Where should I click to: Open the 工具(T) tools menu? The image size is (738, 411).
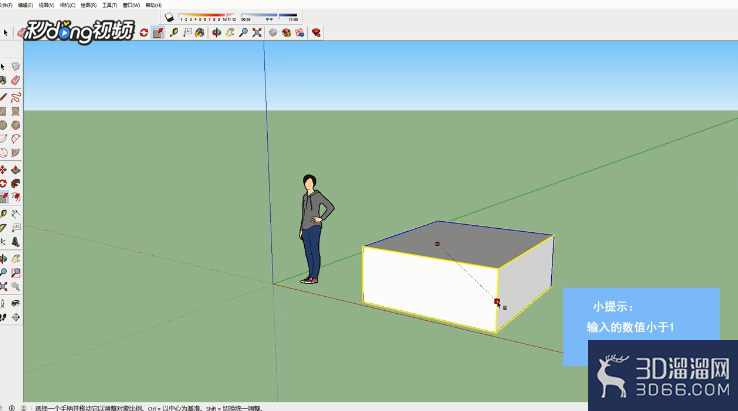point(110,5)
